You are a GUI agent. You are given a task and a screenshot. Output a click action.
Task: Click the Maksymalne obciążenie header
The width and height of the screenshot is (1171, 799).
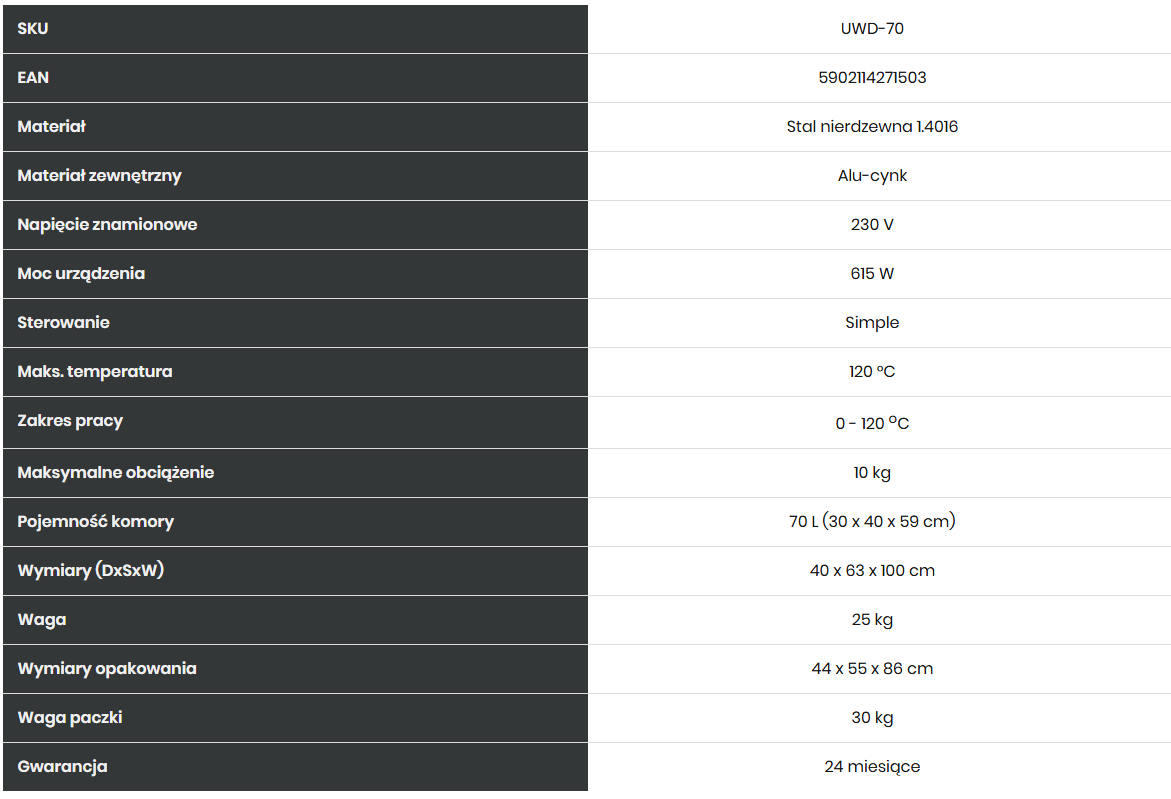pyautogui.click(x=295, y=473)
